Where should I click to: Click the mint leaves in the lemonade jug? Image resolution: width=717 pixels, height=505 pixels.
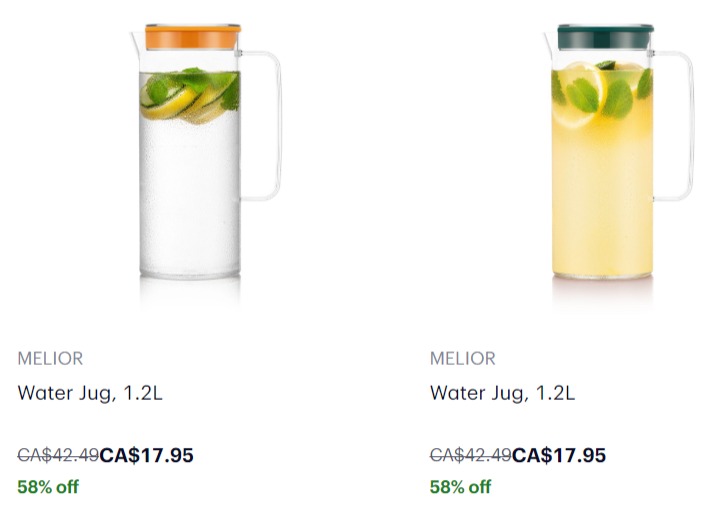[615, 95]
